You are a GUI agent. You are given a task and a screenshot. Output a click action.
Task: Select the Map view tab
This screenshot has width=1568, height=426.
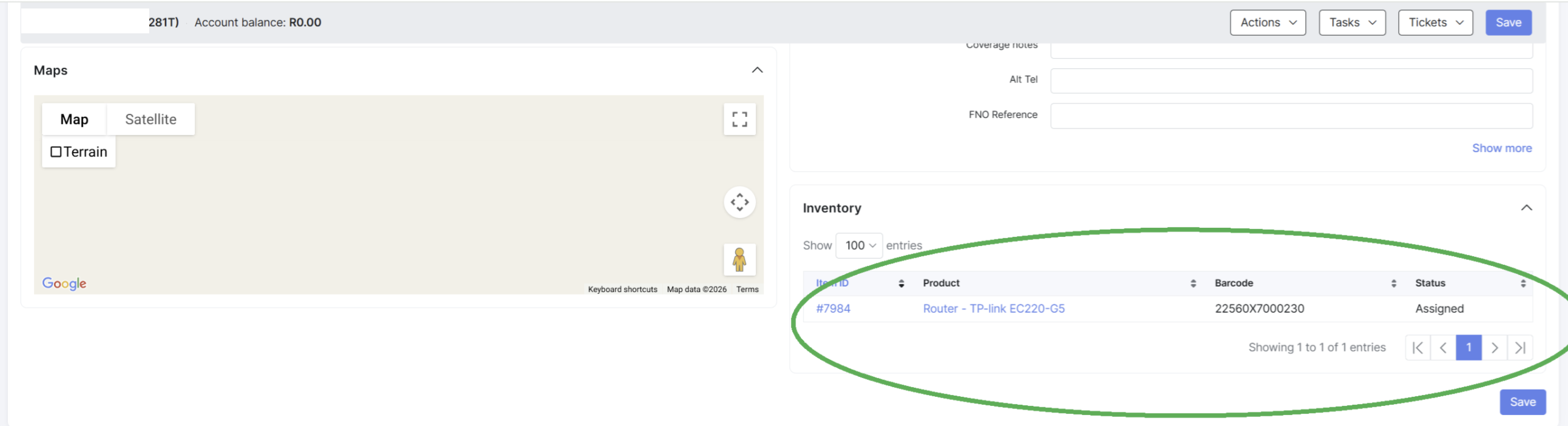click(x=74, y=119)
